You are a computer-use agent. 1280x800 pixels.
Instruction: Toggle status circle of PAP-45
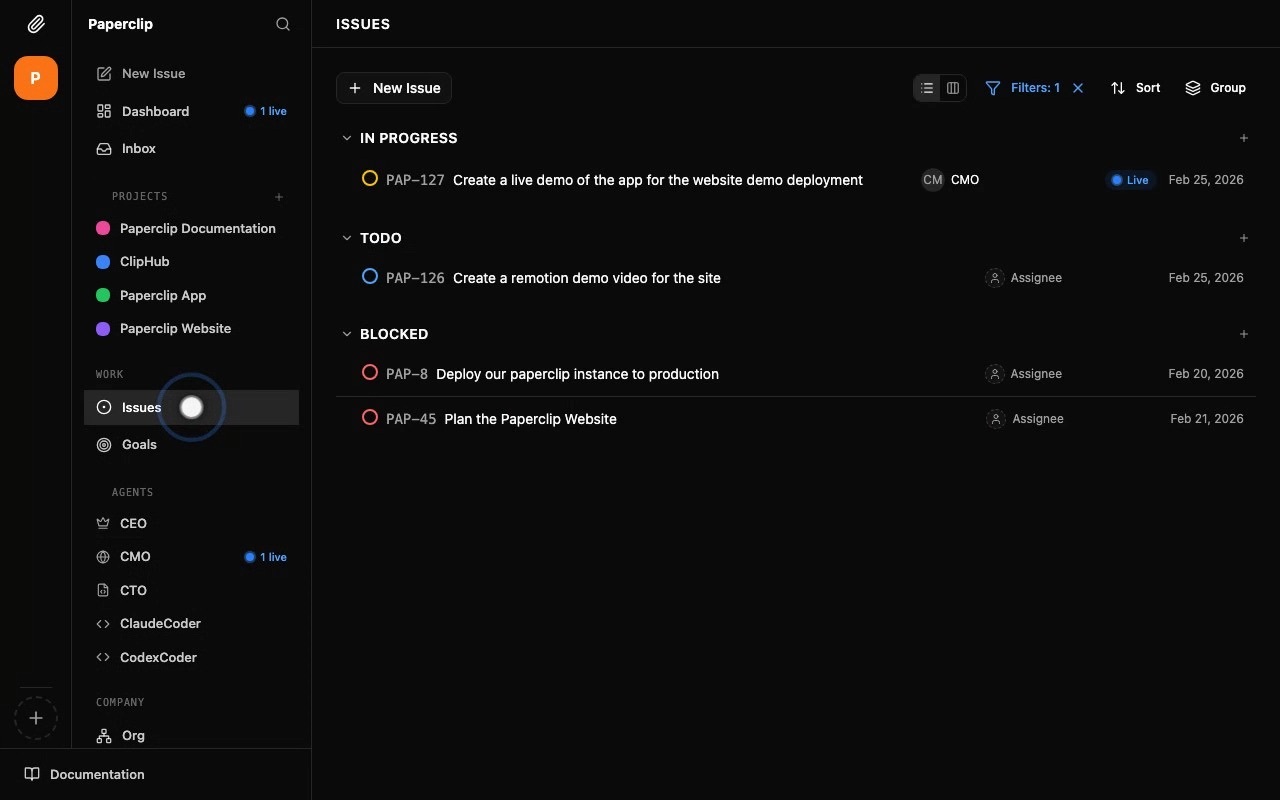(370, 418)
